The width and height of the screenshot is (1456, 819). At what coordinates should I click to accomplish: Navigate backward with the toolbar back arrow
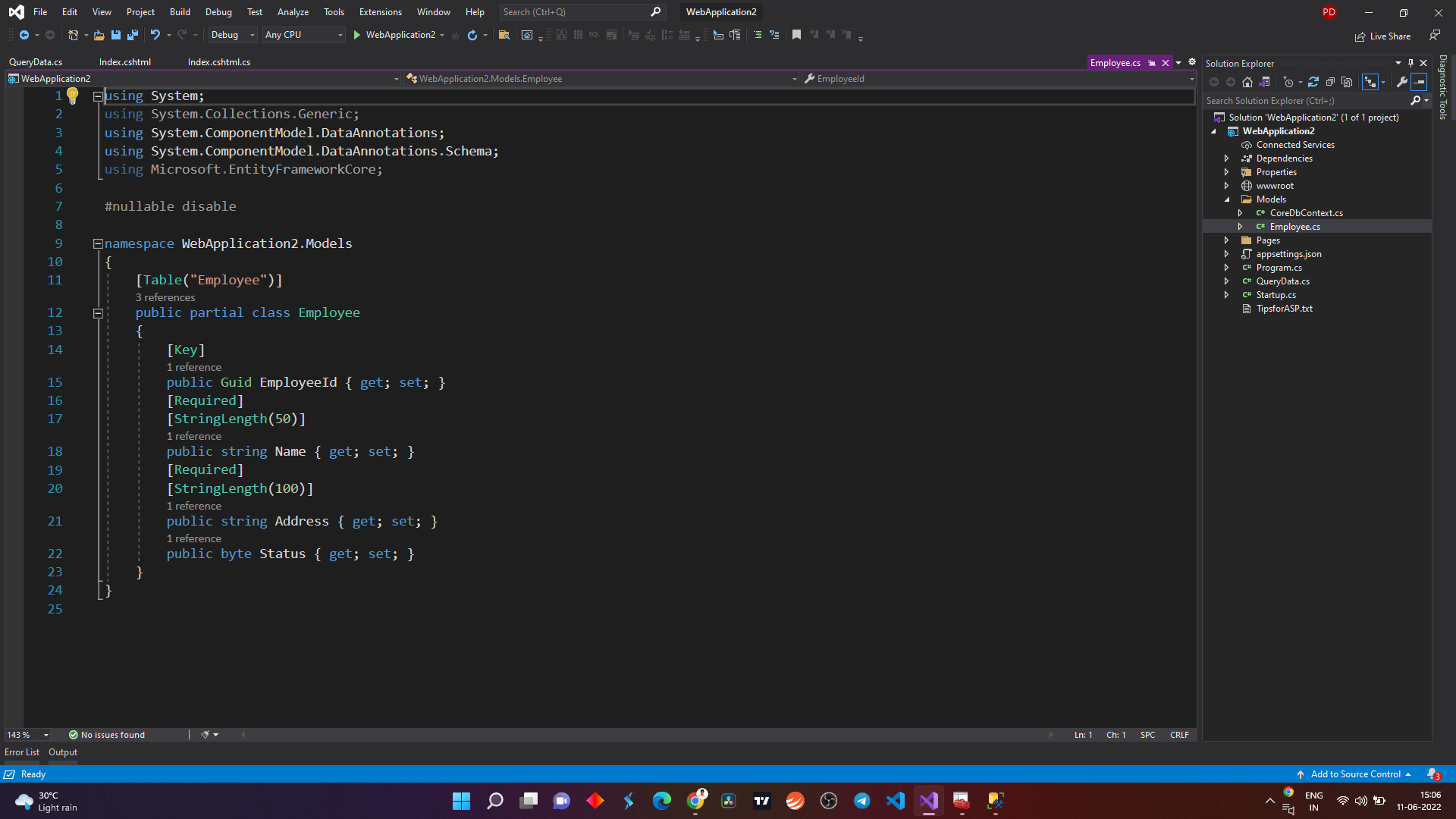pyautogui.click(x=24, y=35)
